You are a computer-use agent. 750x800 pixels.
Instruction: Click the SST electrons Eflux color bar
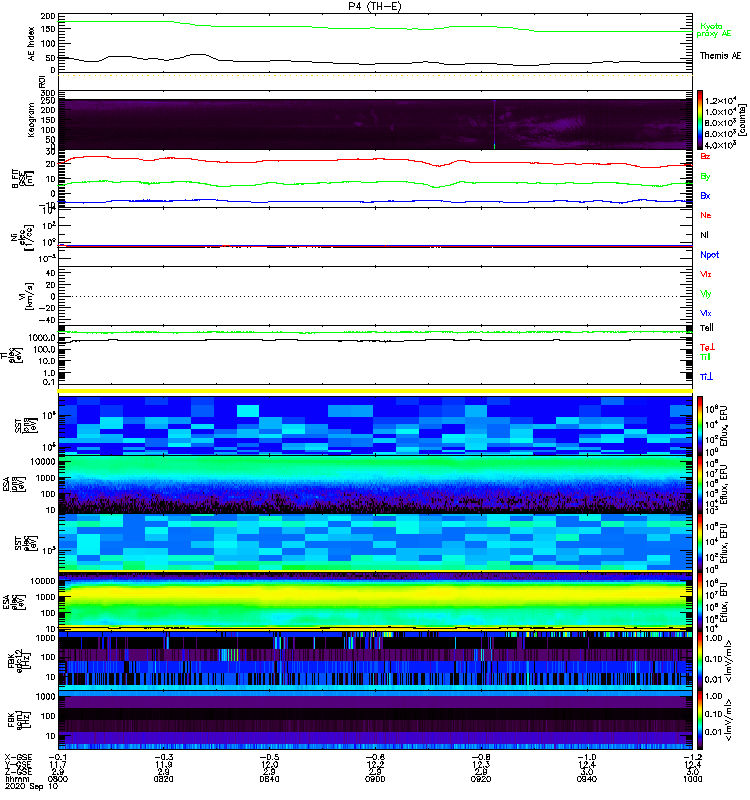click(x=700, y=544)
